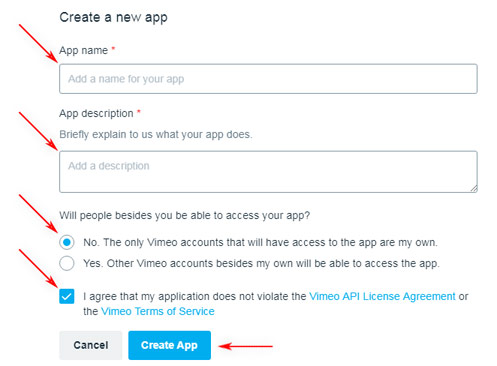Toggle the license agreement checkbox
The height and width of the screenshot is (366, 497).
coord(67,296)
